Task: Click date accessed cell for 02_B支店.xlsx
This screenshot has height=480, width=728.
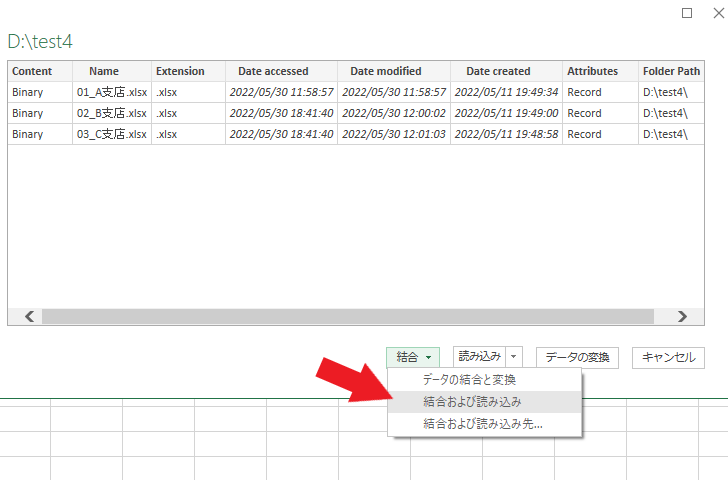Action: [x=281, y=113]
